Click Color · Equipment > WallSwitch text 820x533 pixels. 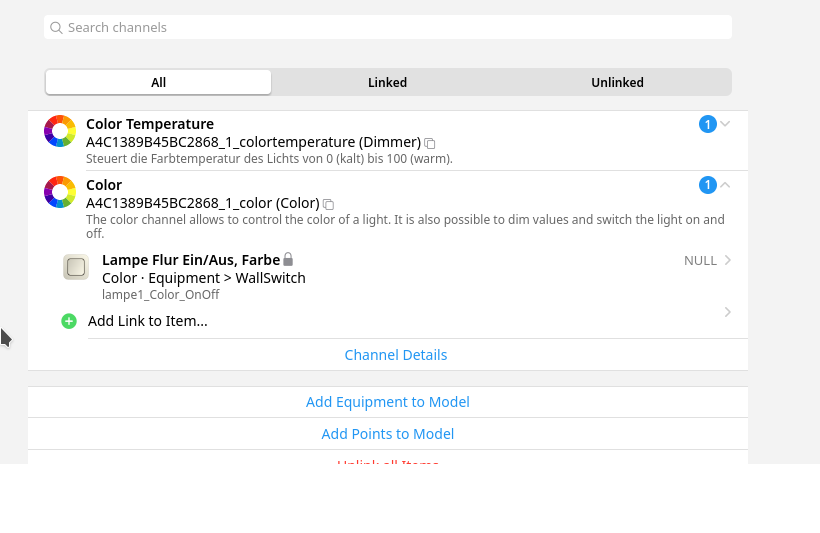click(203, 278)
